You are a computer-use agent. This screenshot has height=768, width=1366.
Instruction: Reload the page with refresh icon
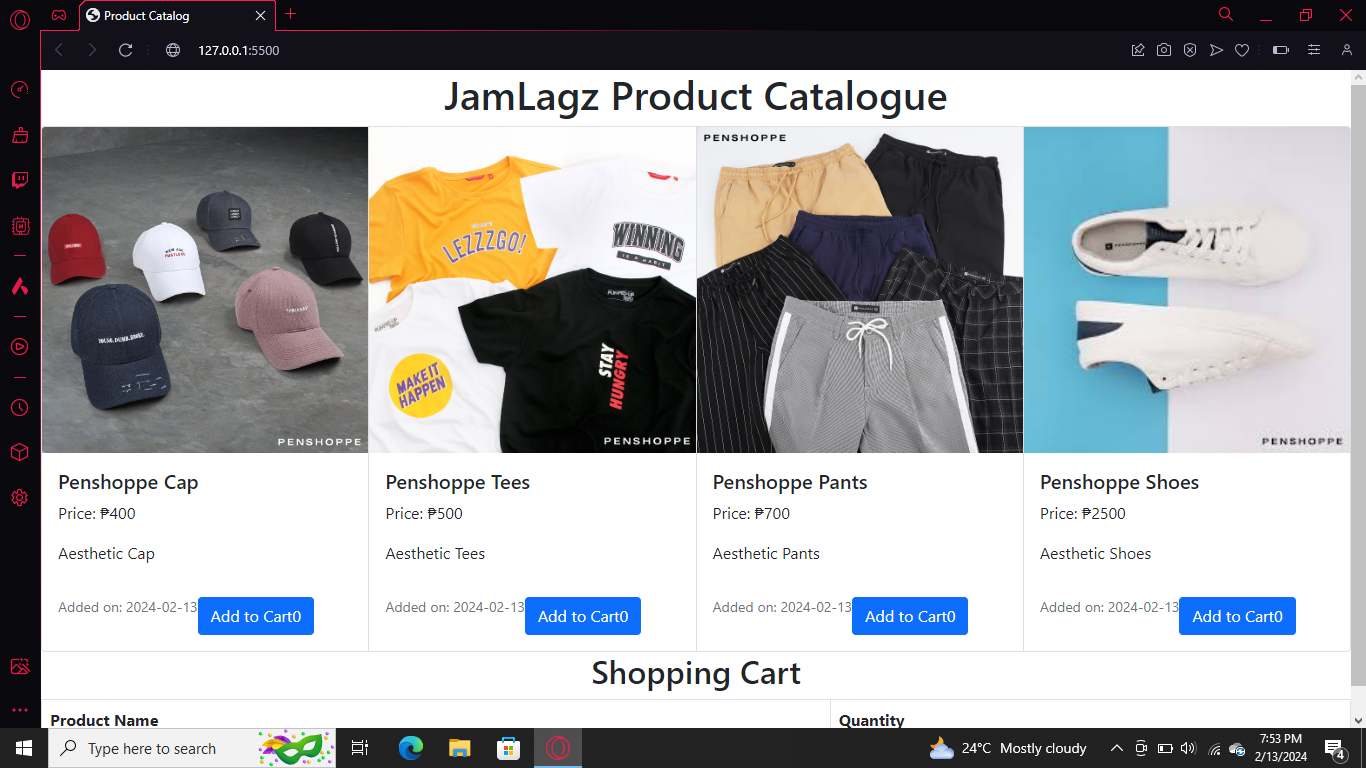126,50
